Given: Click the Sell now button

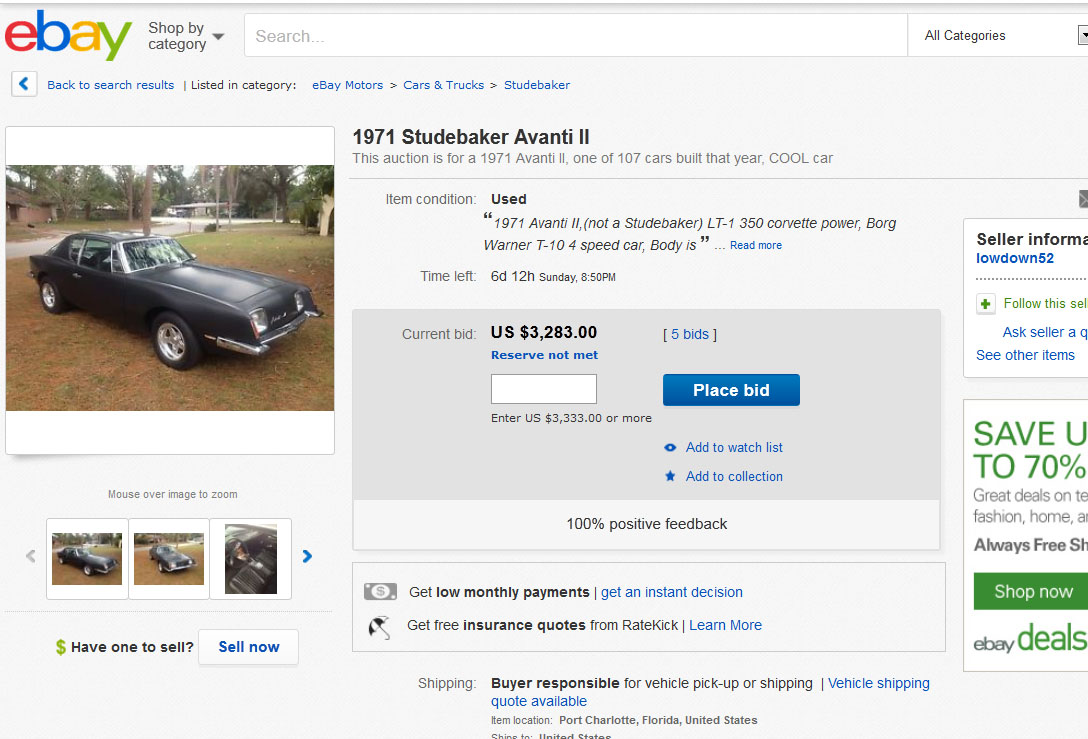Looking at the screenshot, I should 248,647.
